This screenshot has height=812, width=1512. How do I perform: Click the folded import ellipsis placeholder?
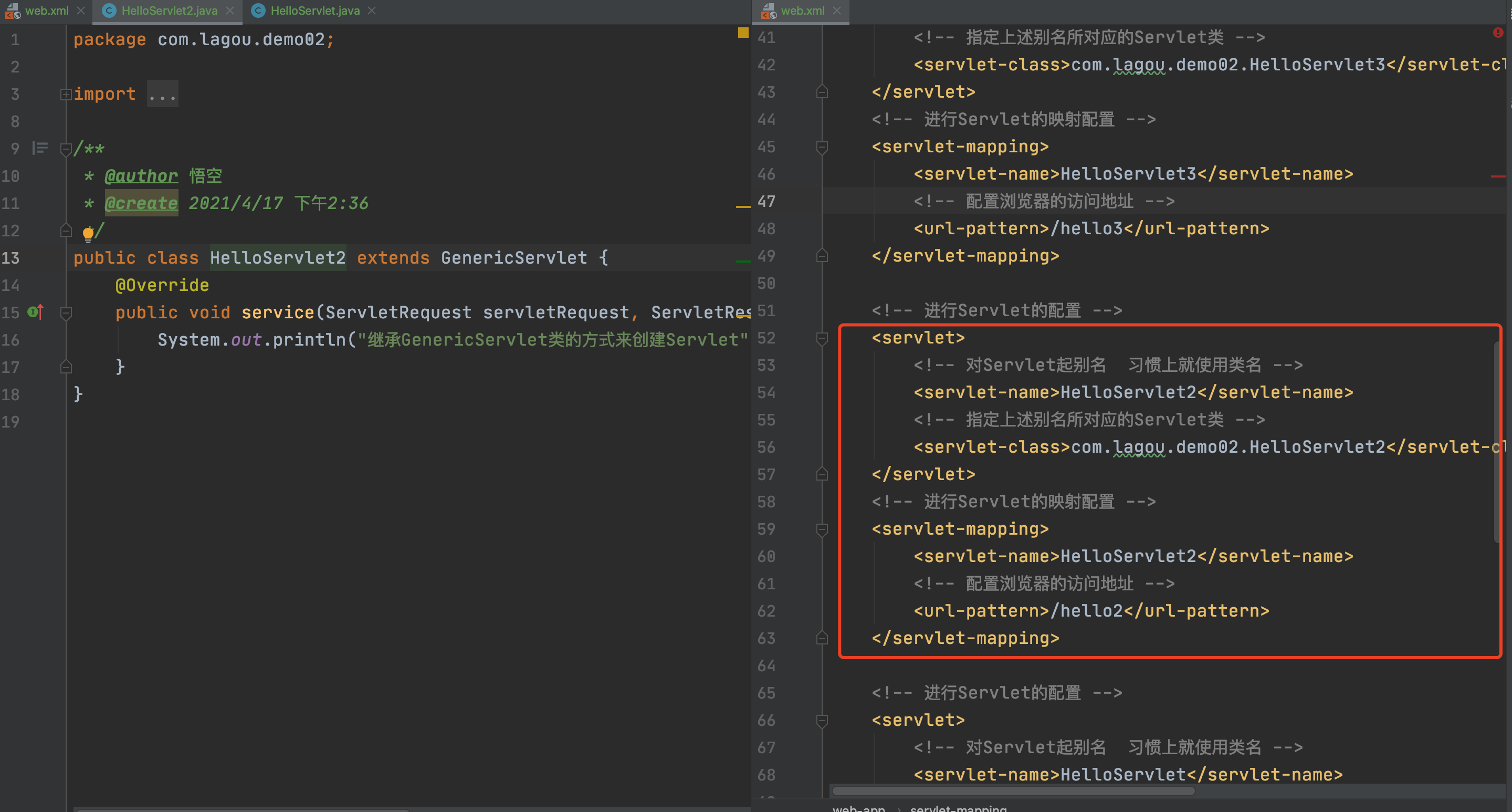(163, 94)
